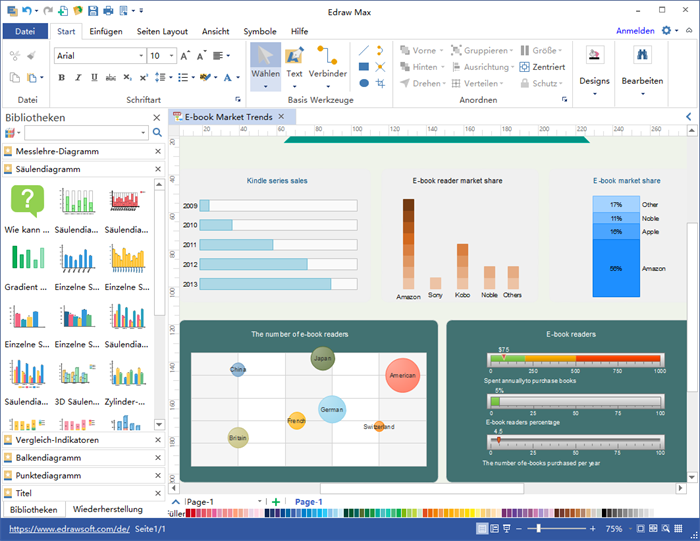Select the crop tool icon
This screenshot has width=700, height=541.
pyautogui.click(x=380, y=83)
